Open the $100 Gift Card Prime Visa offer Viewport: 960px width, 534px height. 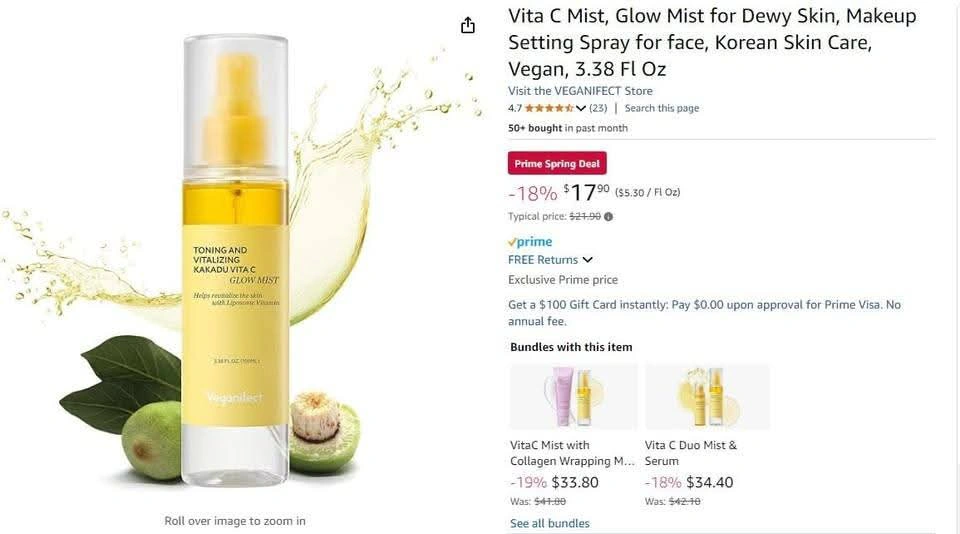tap(704, 313)
